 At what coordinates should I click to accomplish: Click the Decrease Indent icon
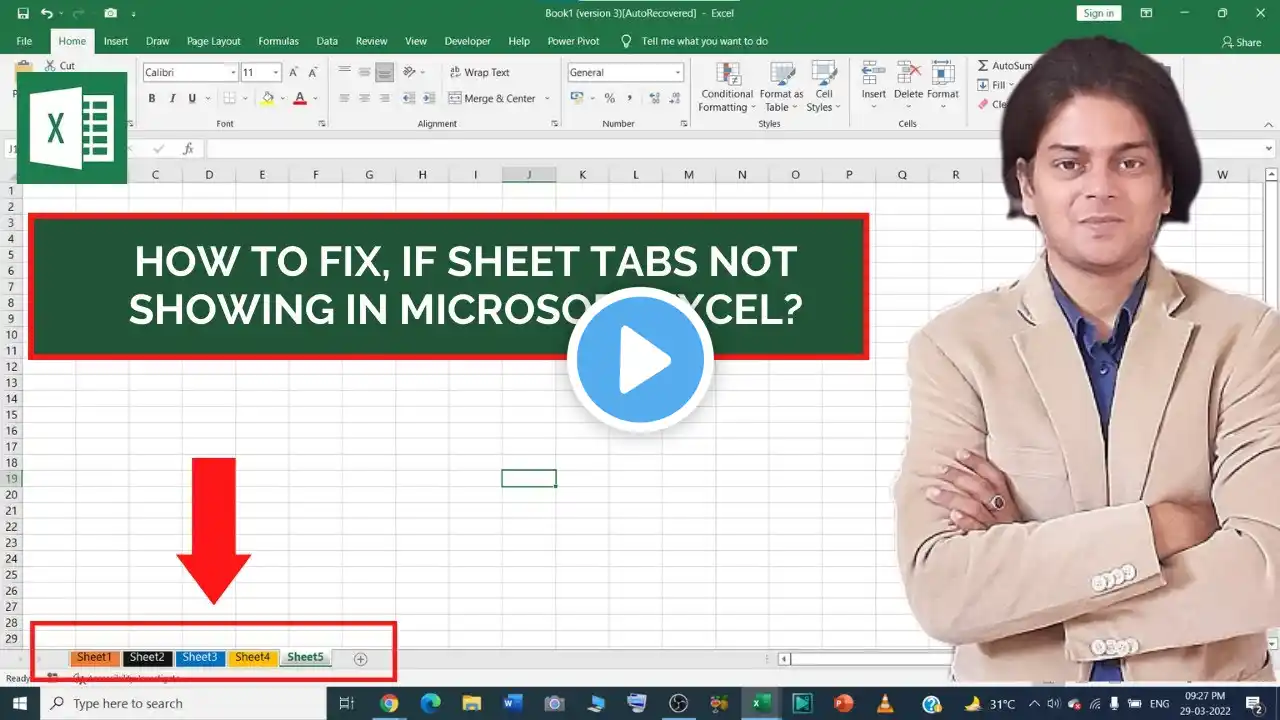[408, 98]
